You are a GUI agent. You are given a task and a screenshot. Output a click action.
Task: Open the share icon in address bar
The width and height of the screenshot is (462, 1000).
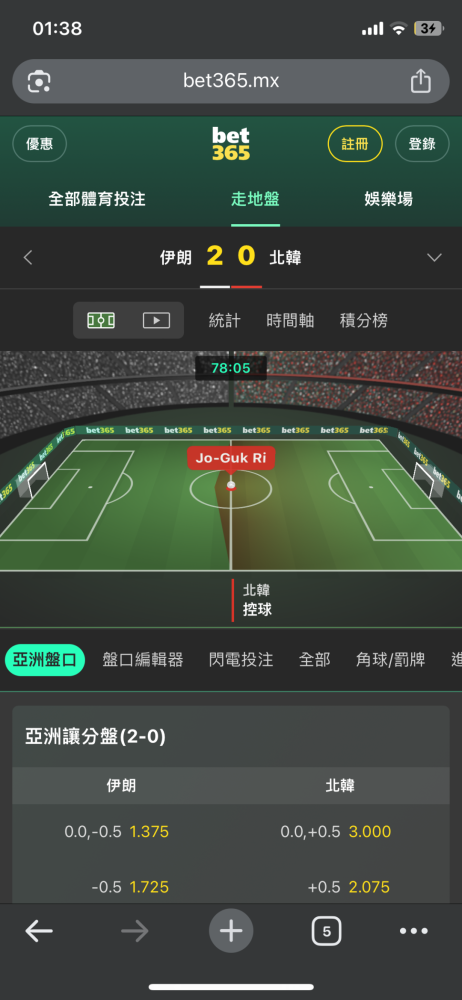[421, 81]
